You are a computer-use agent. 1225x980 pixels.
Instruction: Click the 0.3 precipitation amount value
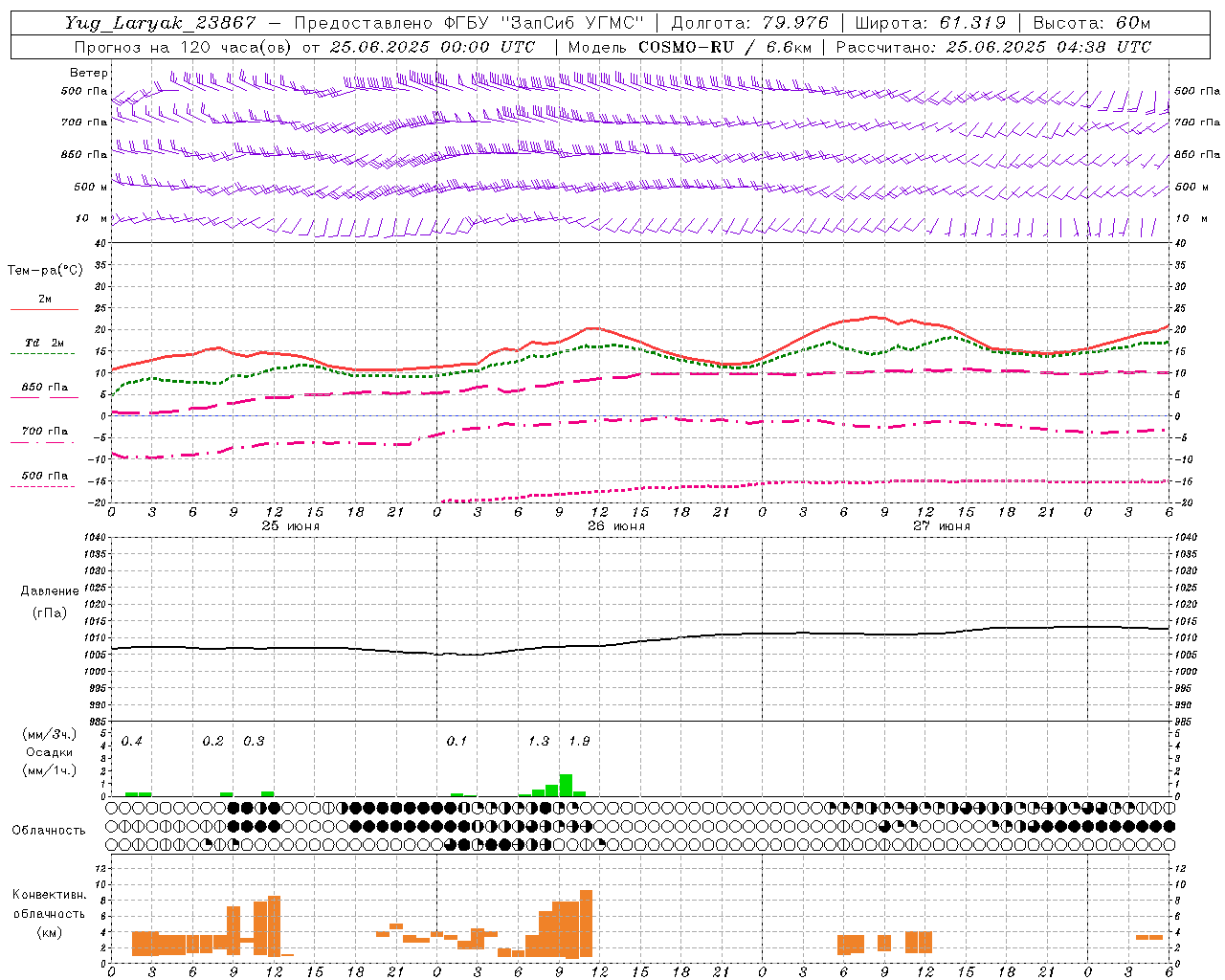pyautogui.click(x=254, y=742)
